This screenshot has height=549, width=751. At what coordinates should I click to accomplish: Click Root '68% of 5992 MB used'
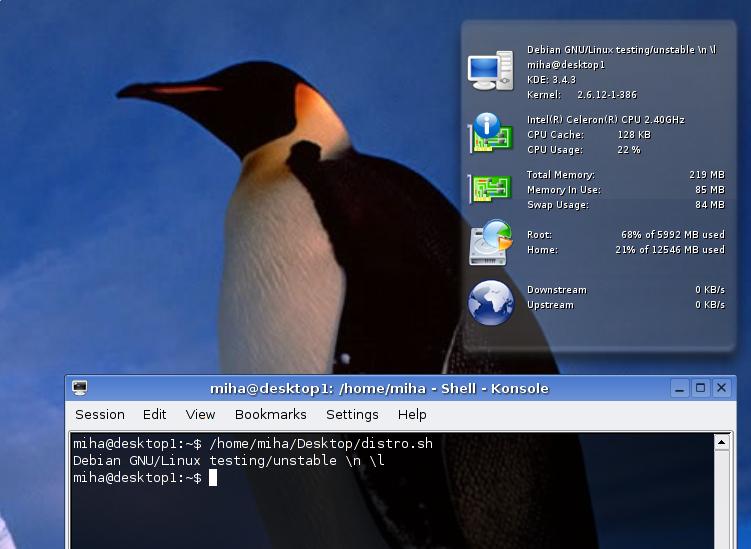(x=673, y=235)
